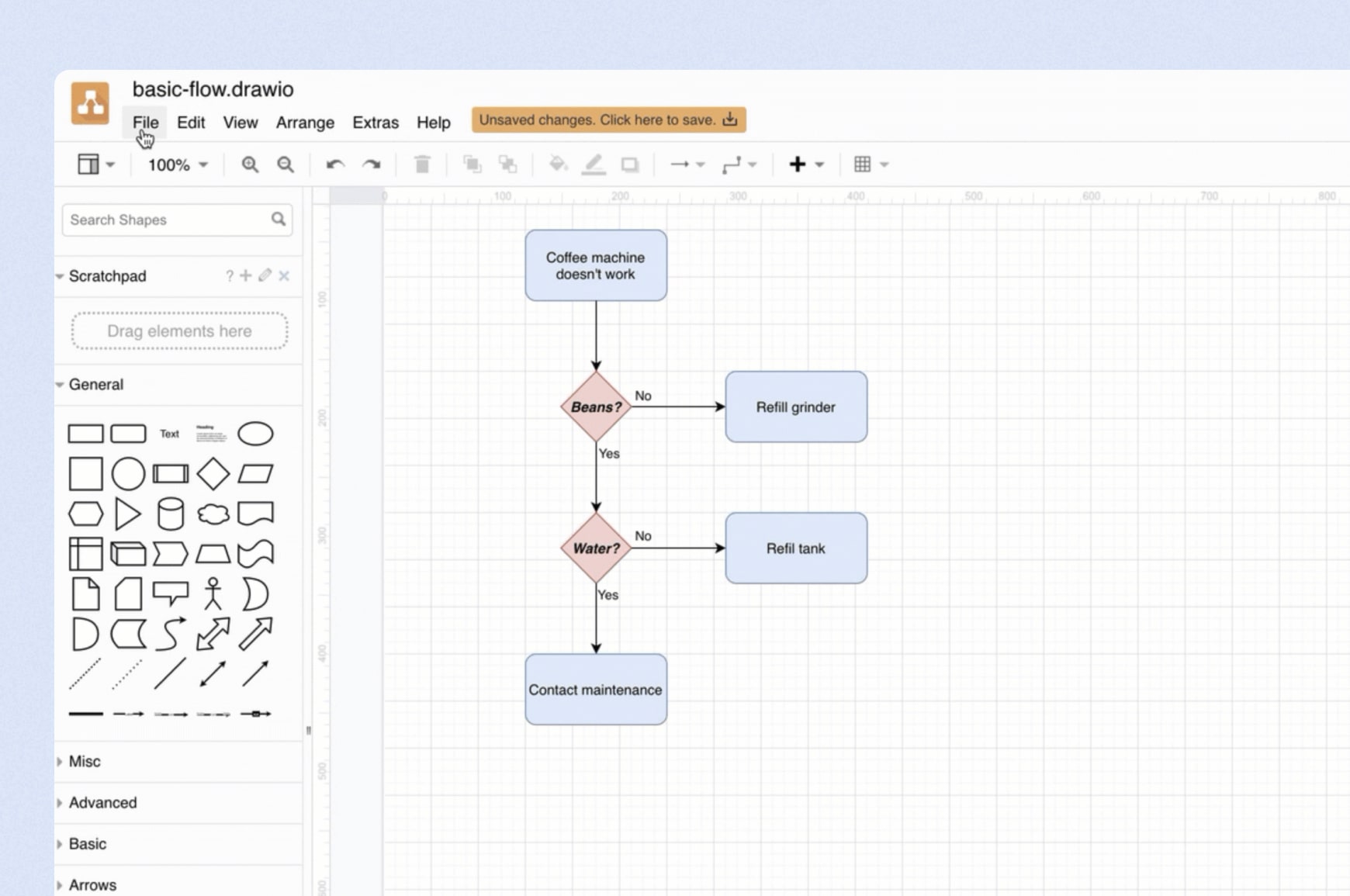Select the diamond shape in General
The image size is (1350, 896).
pos(213,473)
